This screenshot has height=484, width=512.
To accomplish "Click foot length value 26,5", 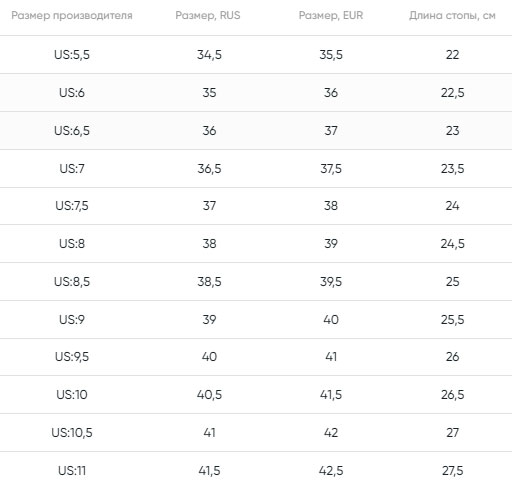I will click(x=452, y=395).
